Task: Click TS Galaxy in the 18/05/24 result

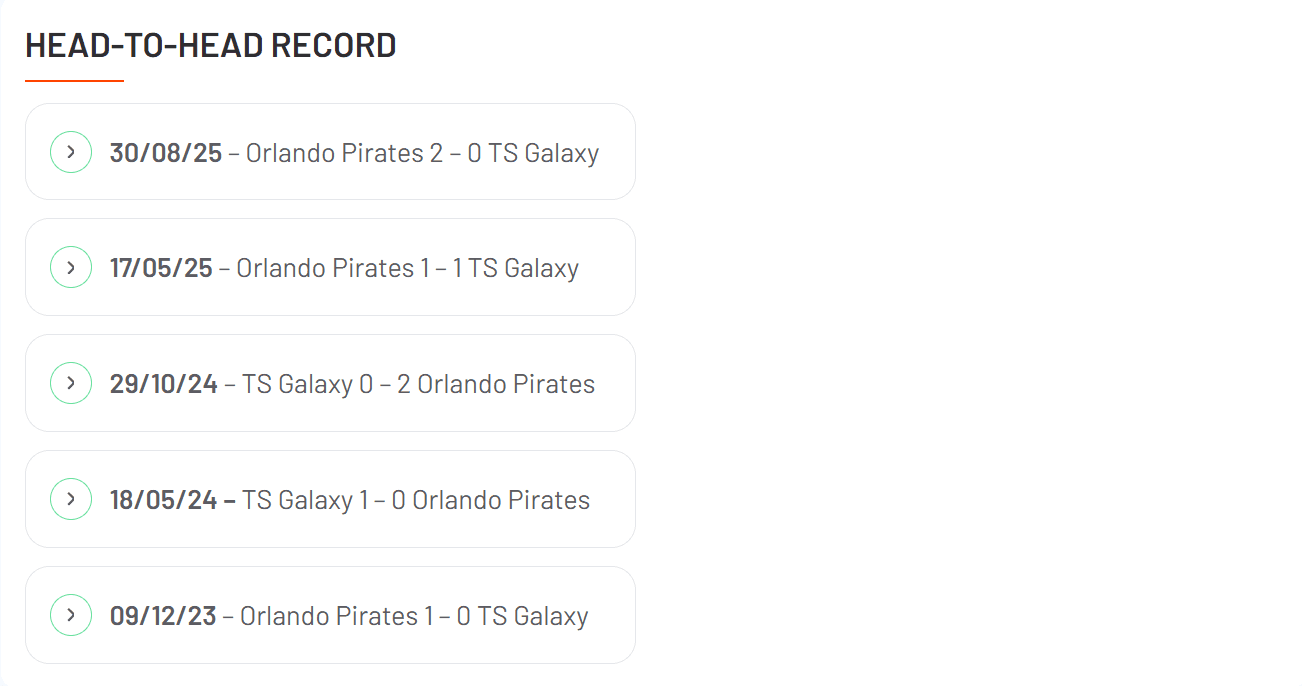Action: tap(297, 500)
